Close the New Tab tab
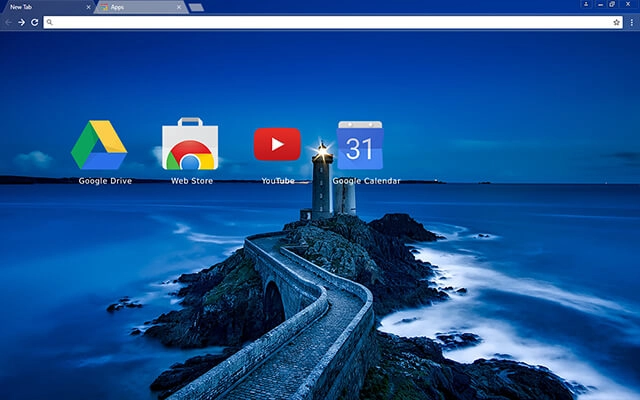Image resolution: width=640 pixels, height=400 pixels. coord(88,7)
